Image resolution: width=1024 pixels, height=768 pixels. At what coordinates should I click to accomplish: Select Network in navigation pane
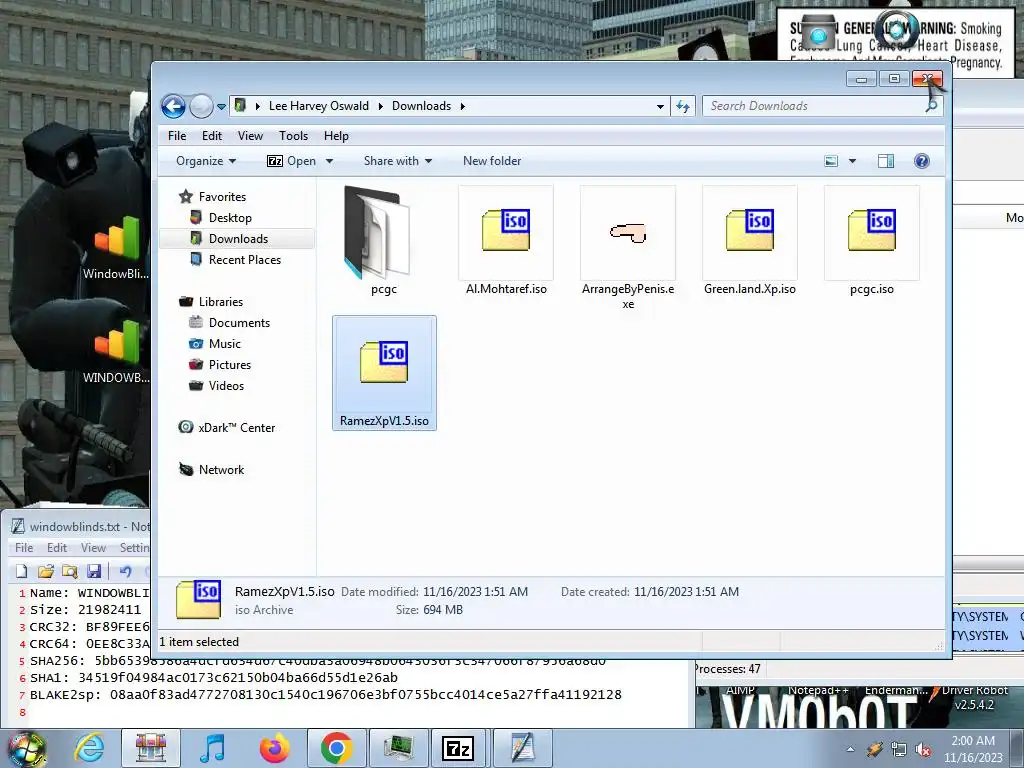221,470
